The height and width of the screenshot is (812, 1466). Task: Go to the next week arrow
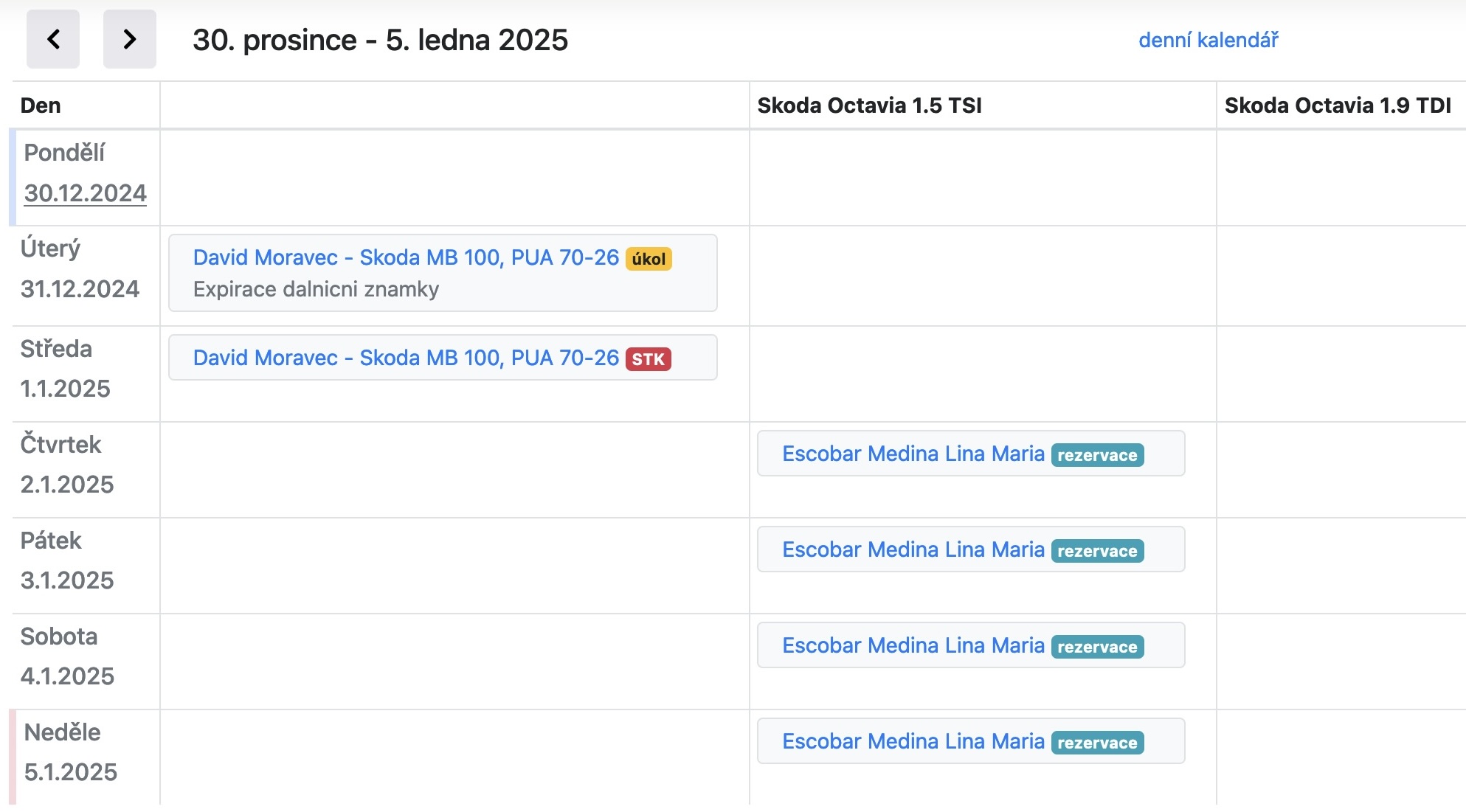coord(130,39)
